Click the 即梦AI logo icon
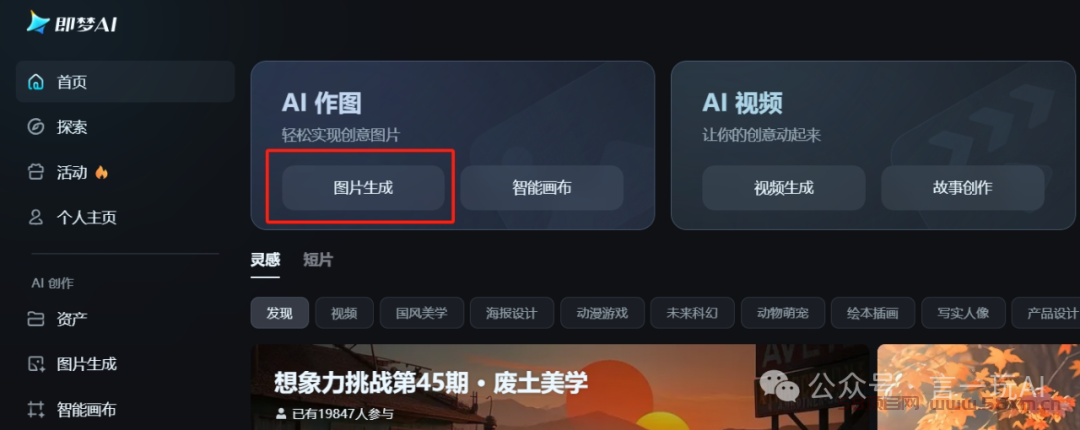The width and height of the screenshot is (1080, 430). tap(38, 22)
